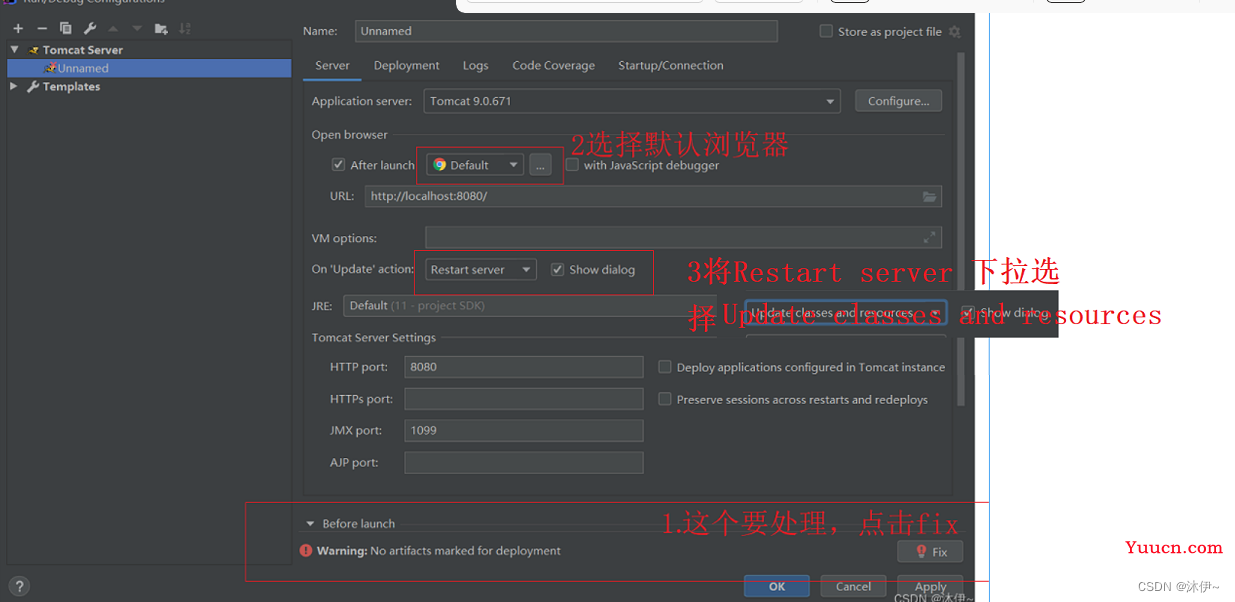The image size is (1235, 602).
Task: Uncheck the After launch checkbox
Action: 338,165
